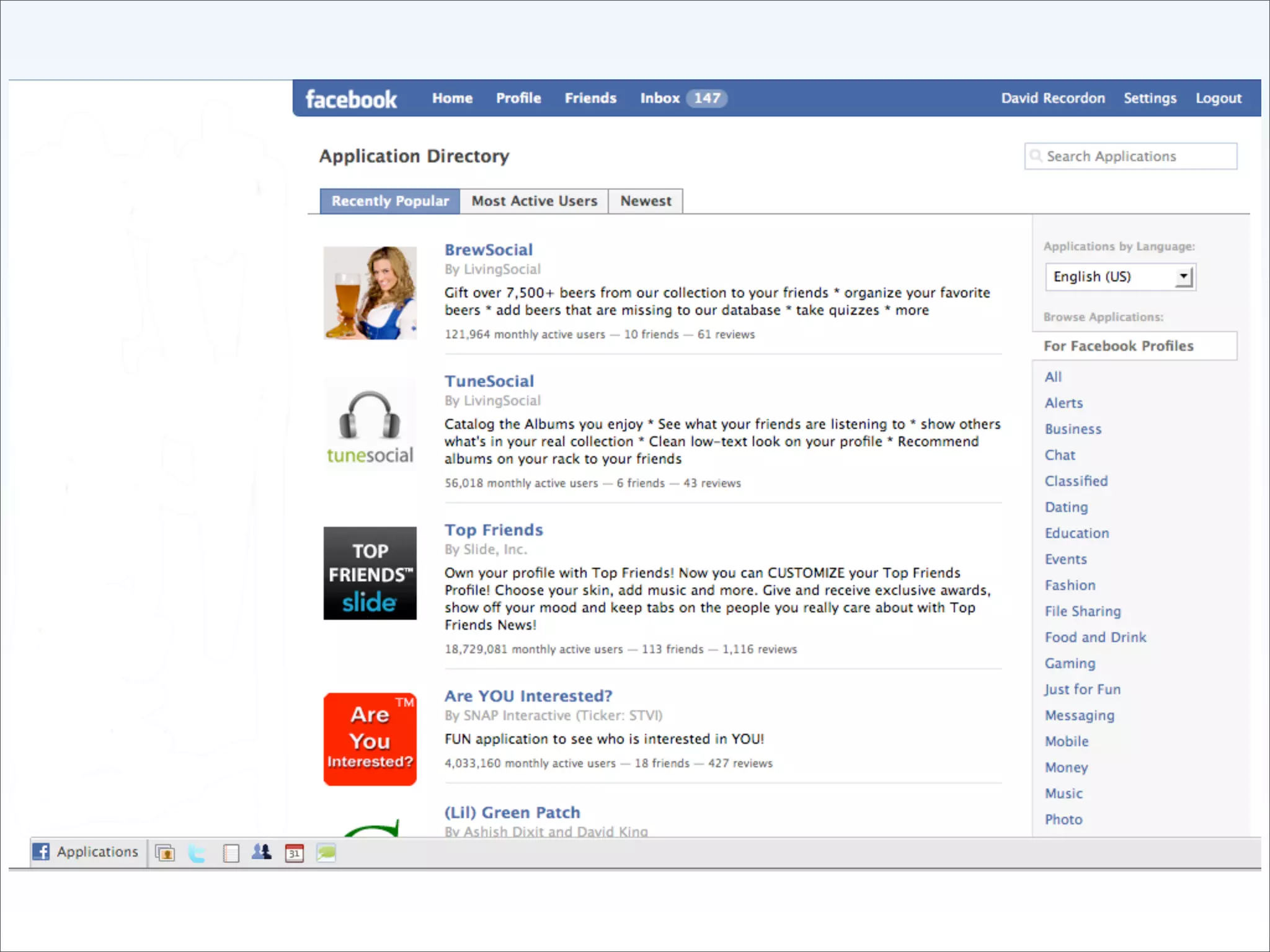The height and width of the screenshot is (952, 1270).
Task: Click the Facebook logo in Applications bar
Action: 41,852
